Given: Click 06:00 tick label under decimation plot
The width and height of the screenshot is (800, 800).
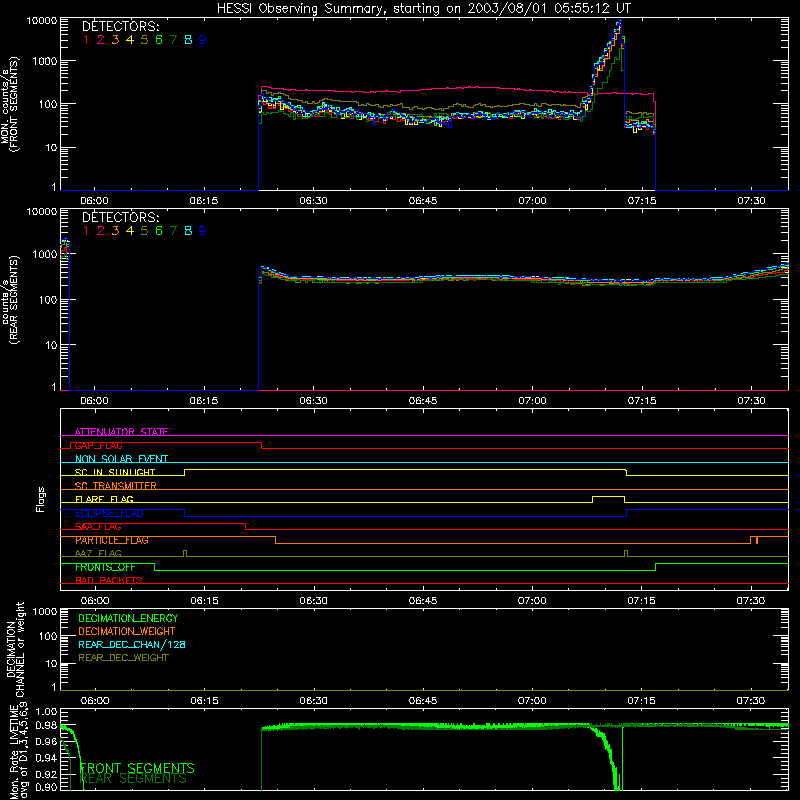Looking at the screenshot, I should click(x=95, y=701).
